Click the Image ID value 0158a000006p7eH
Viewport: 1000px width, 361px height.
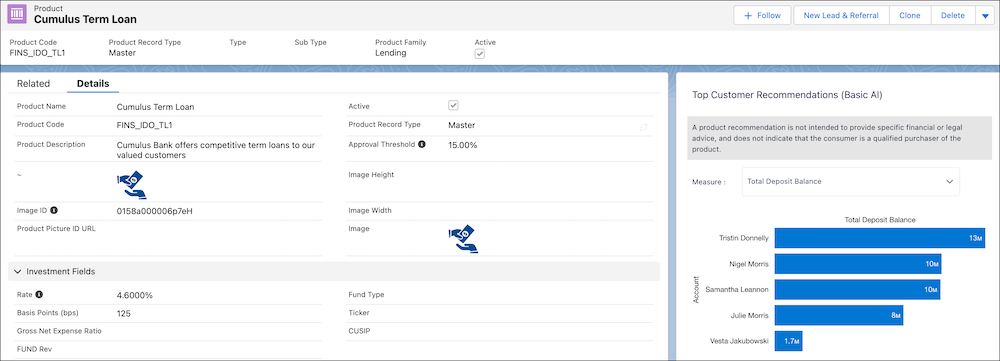point(154,210)
